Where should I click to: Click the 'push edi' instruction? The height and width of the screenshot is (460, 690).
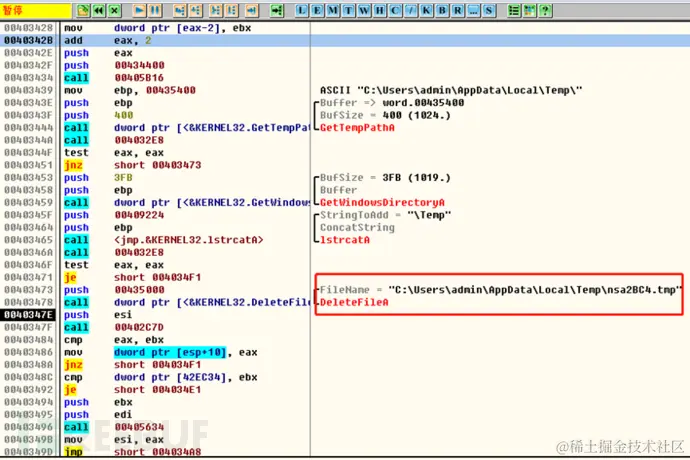(x=98, y=415)
